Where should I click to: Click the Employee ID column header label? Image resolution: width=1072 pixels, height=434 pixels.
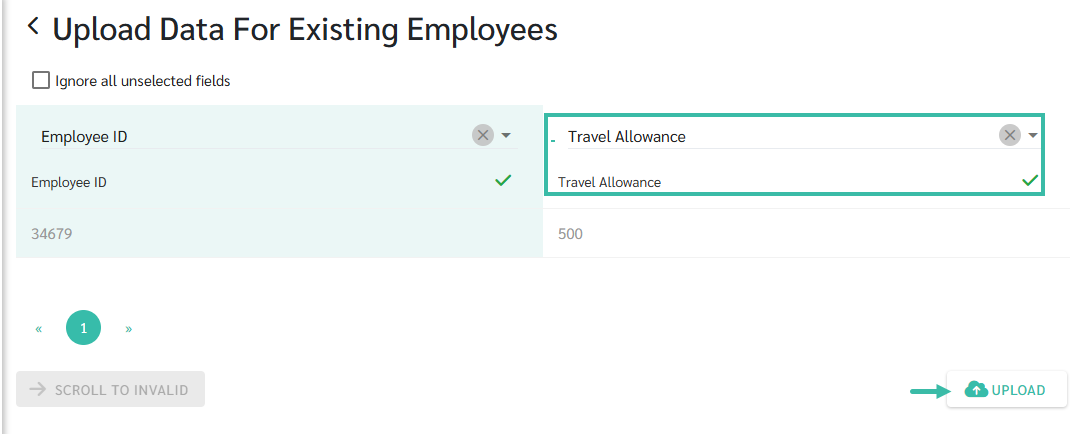69,183
